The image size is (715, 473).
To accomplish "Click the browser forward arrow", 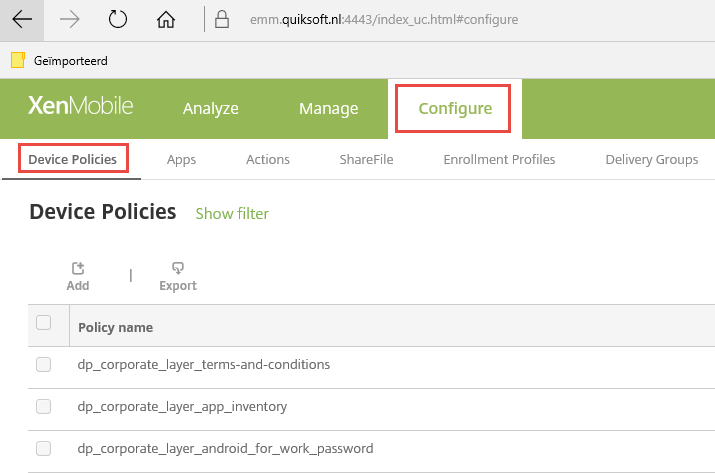I will pyautogui.click(x=70, y=19).
